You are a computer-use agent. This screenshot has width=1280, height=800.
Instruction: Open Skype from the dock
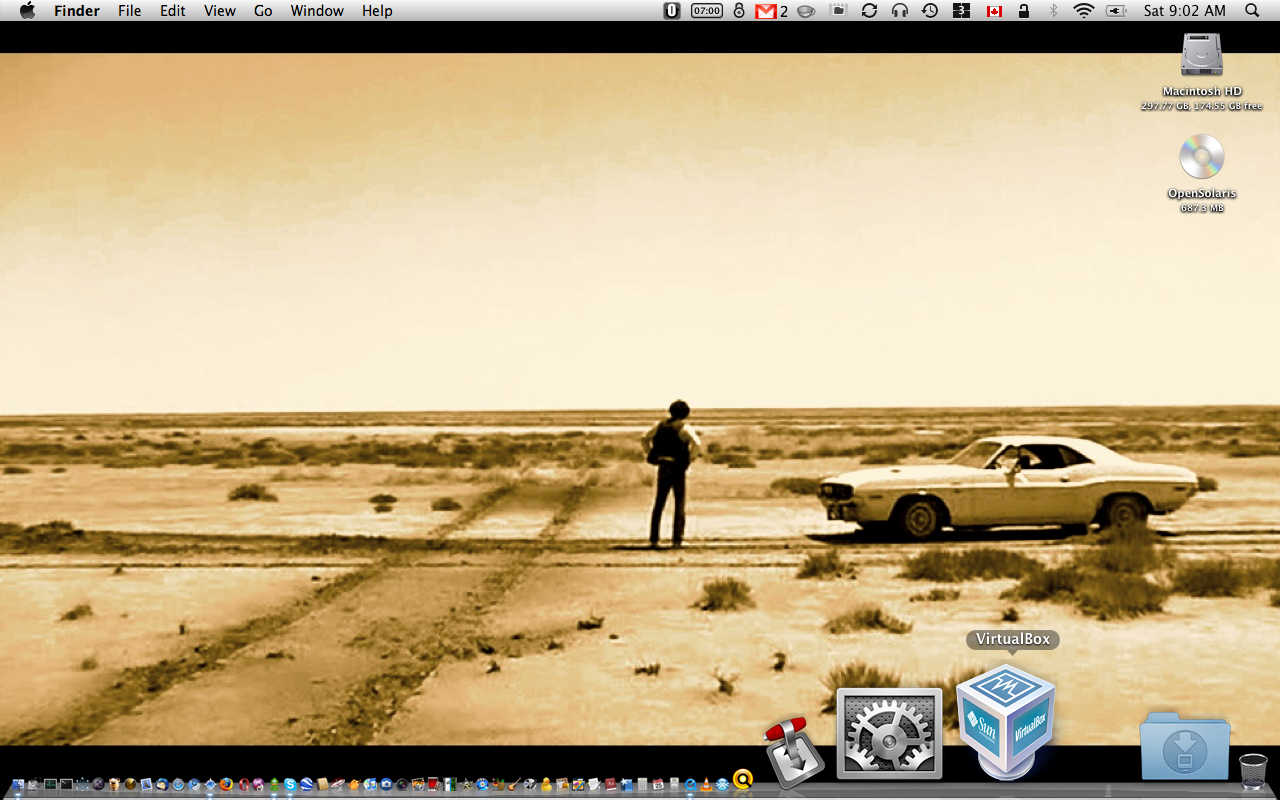pos(290,784)
